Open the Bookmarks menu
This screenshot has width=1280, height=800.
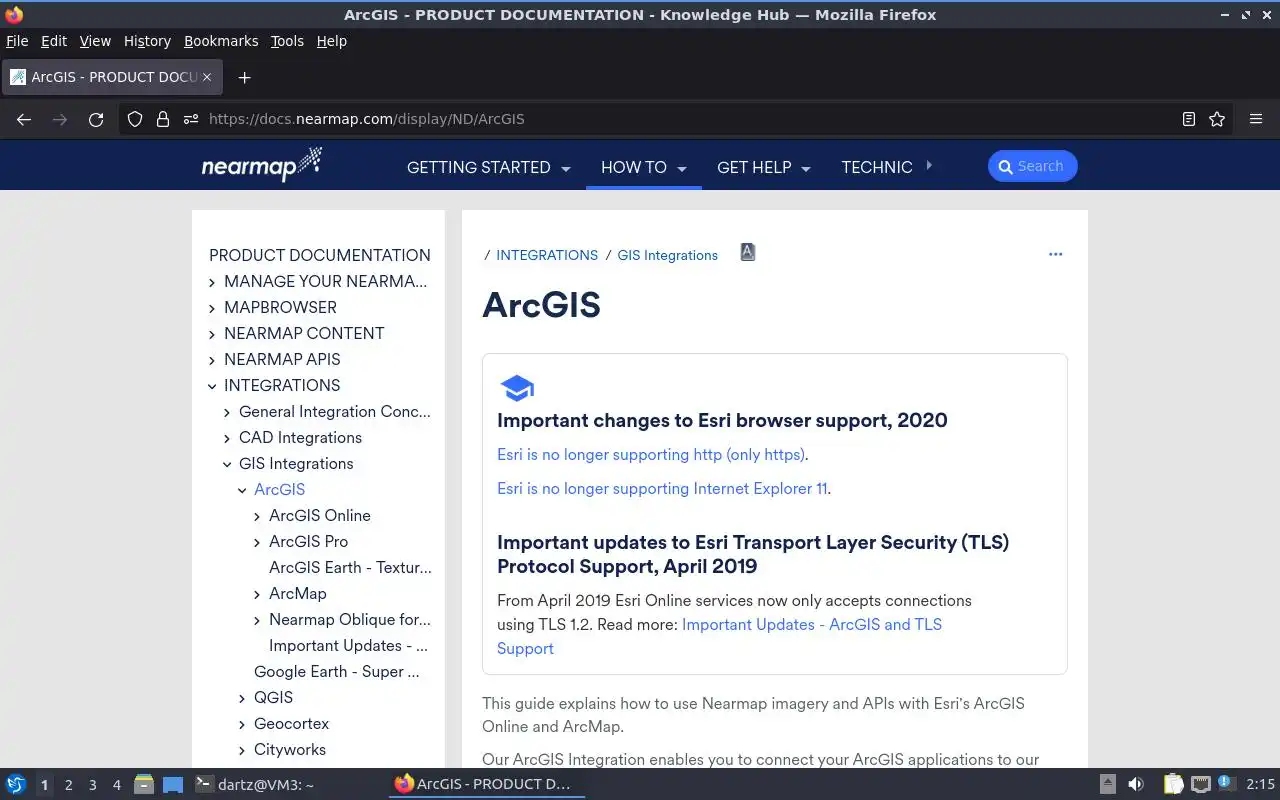coord(221,41)
